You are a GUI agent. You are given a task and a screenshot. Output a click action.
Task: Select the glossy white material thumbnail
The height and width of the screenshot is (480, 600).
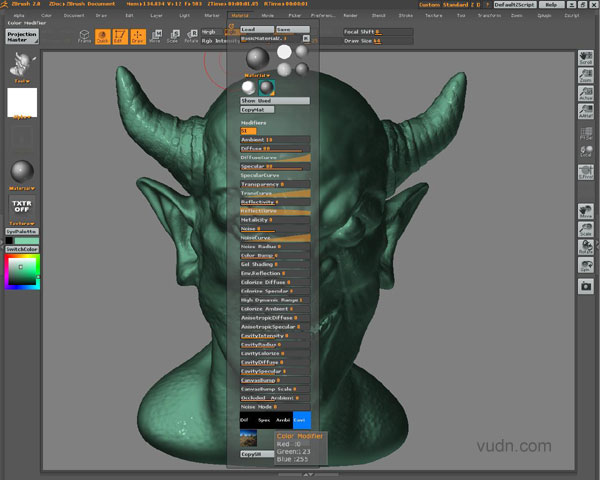249,88
